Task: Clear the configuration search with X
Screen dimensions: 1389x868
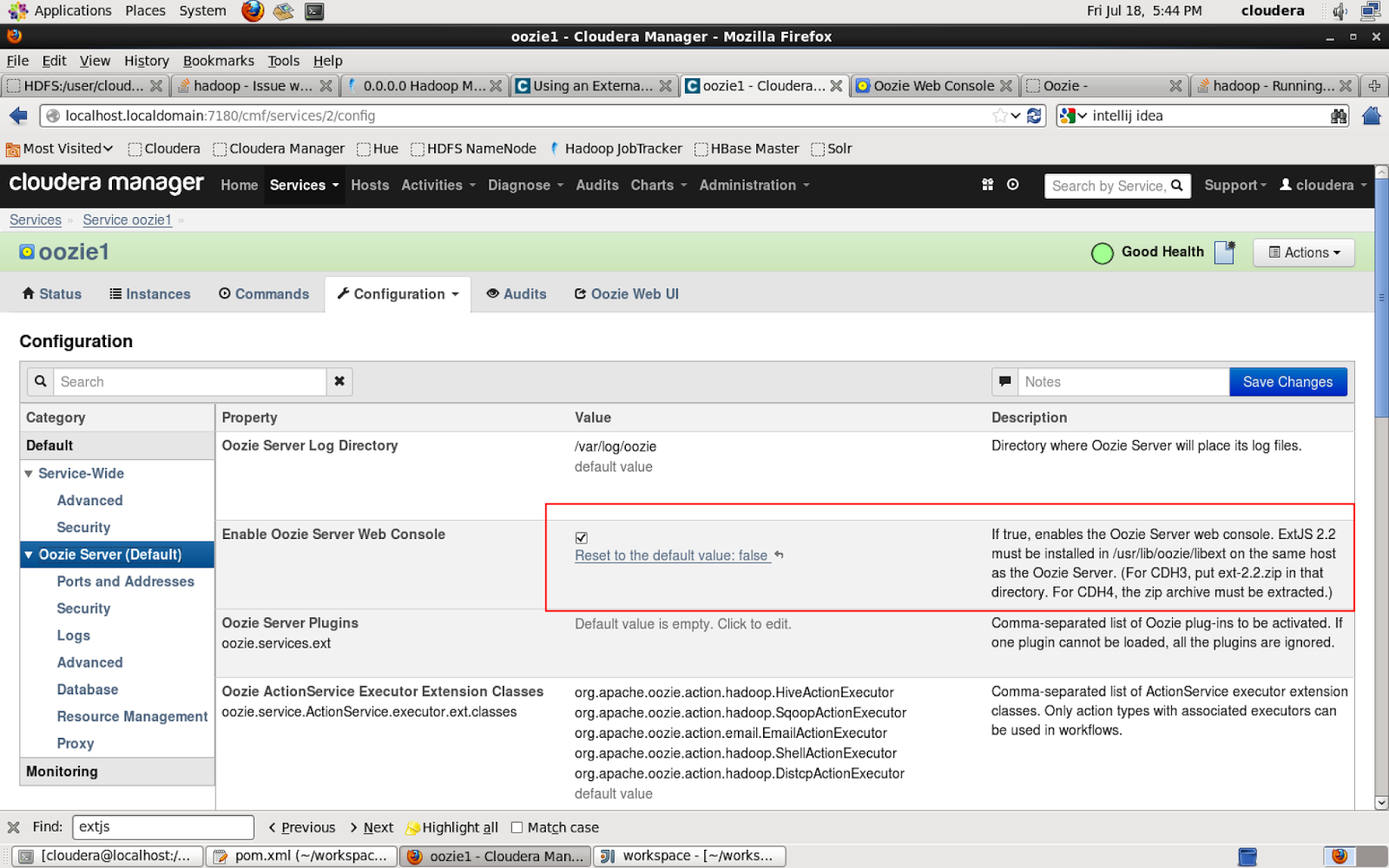Action: pos(339,381)
